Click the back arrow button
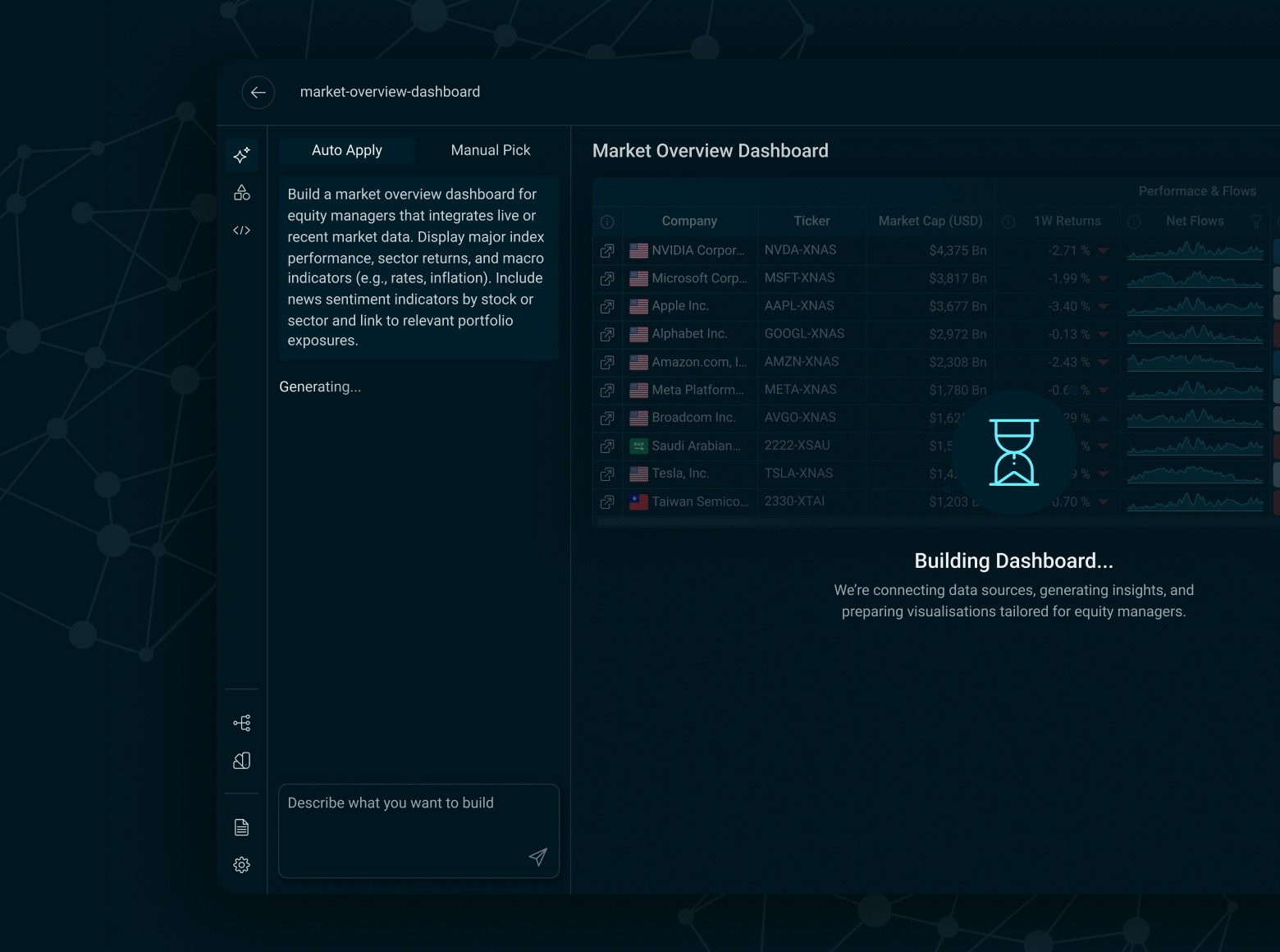This screenshot has width=1280, height=952. 258,93
